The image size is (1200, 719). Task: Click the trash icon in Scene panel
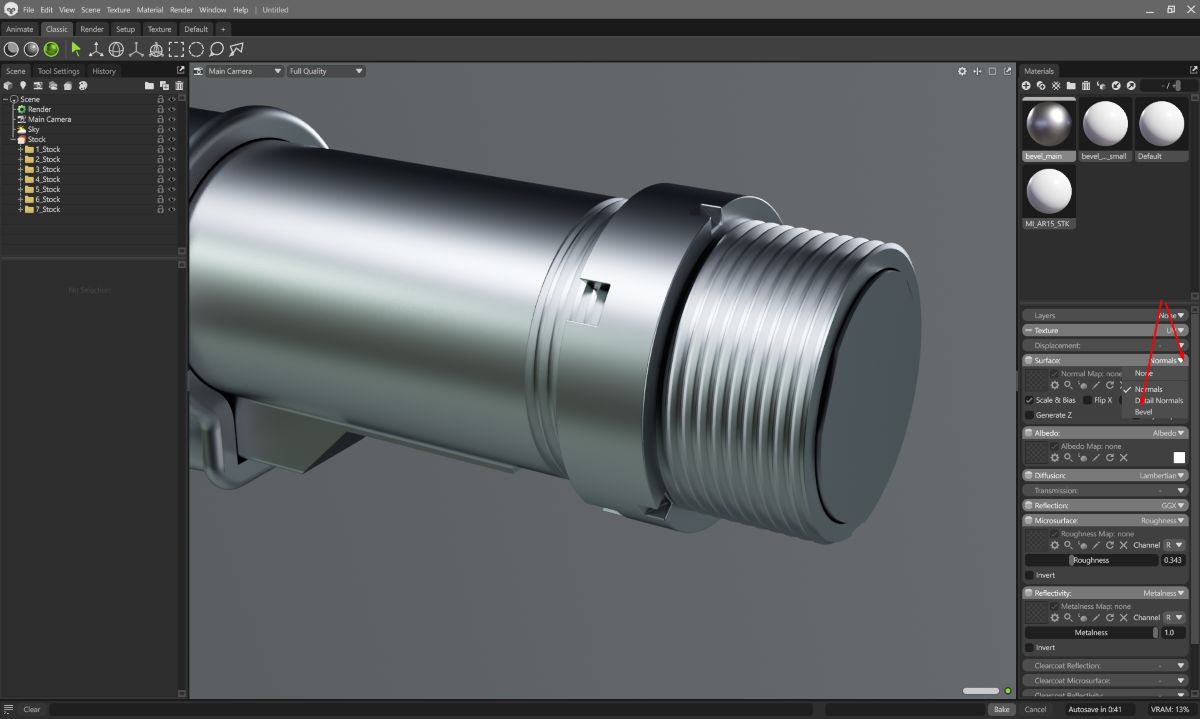pyautogui.click(x=179, y=86)
